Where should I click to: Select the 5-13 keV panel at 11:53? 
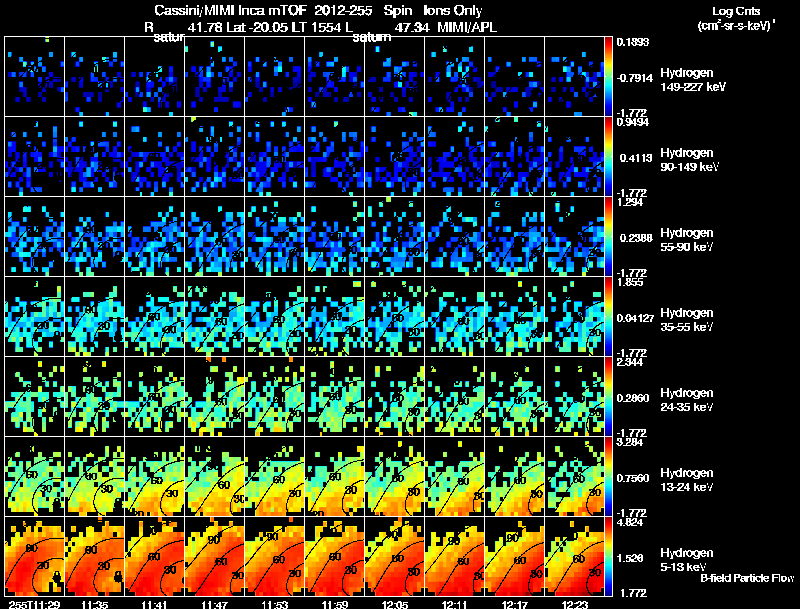[x=274, y=556]
